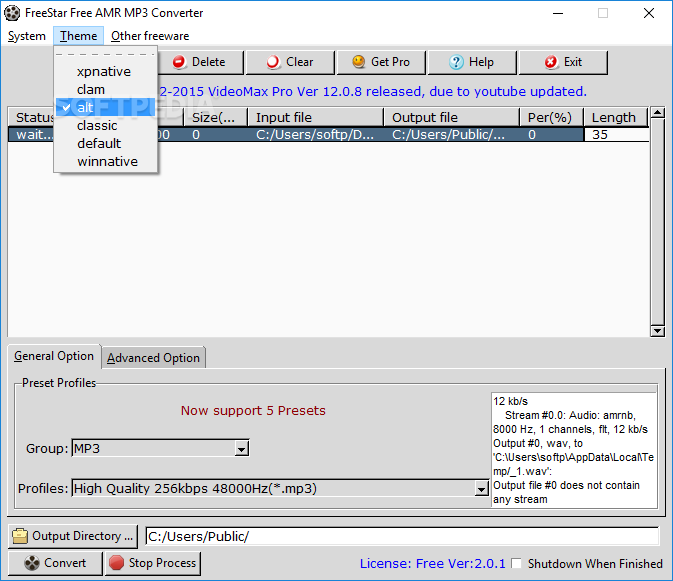Expand the Group MP3 dropdown

point(242,449)
